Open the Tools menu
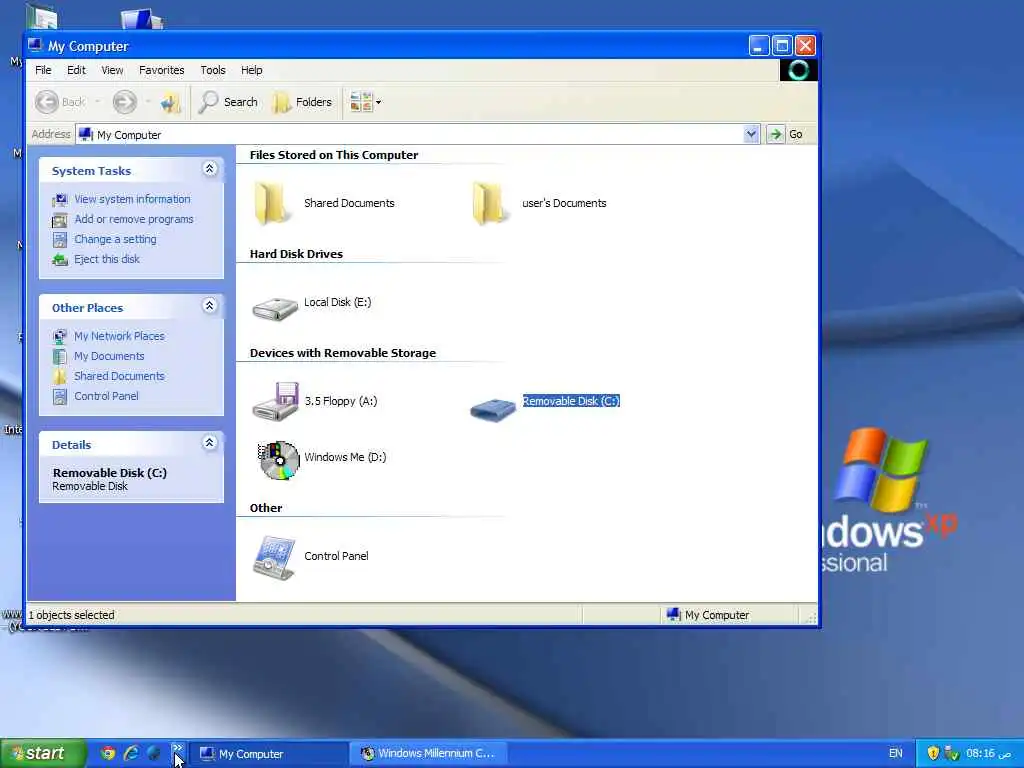The height and width of the screenshot is (768, 1024). pyautogui.click(x=213, y=70)
